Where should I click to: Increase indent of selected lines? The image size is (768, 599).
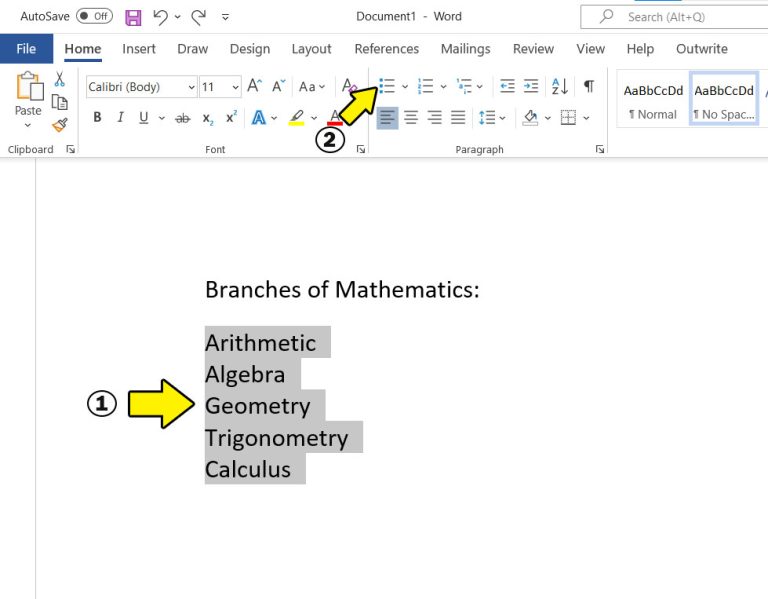click(x=531, y=87)
